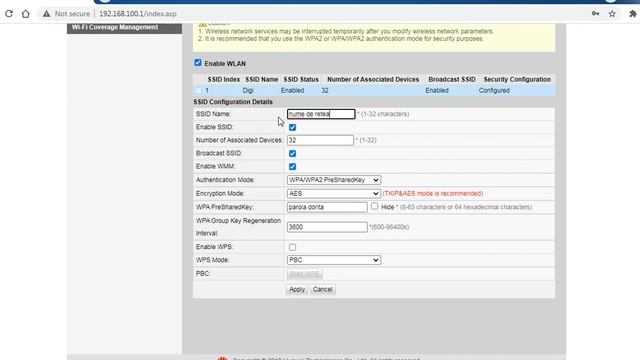Image resolution: width=640 pixels, height=360 pixels.
Task: Tick the SSID index 1 row checkbox
Action: pyautogui.click(x=198, y=91)
